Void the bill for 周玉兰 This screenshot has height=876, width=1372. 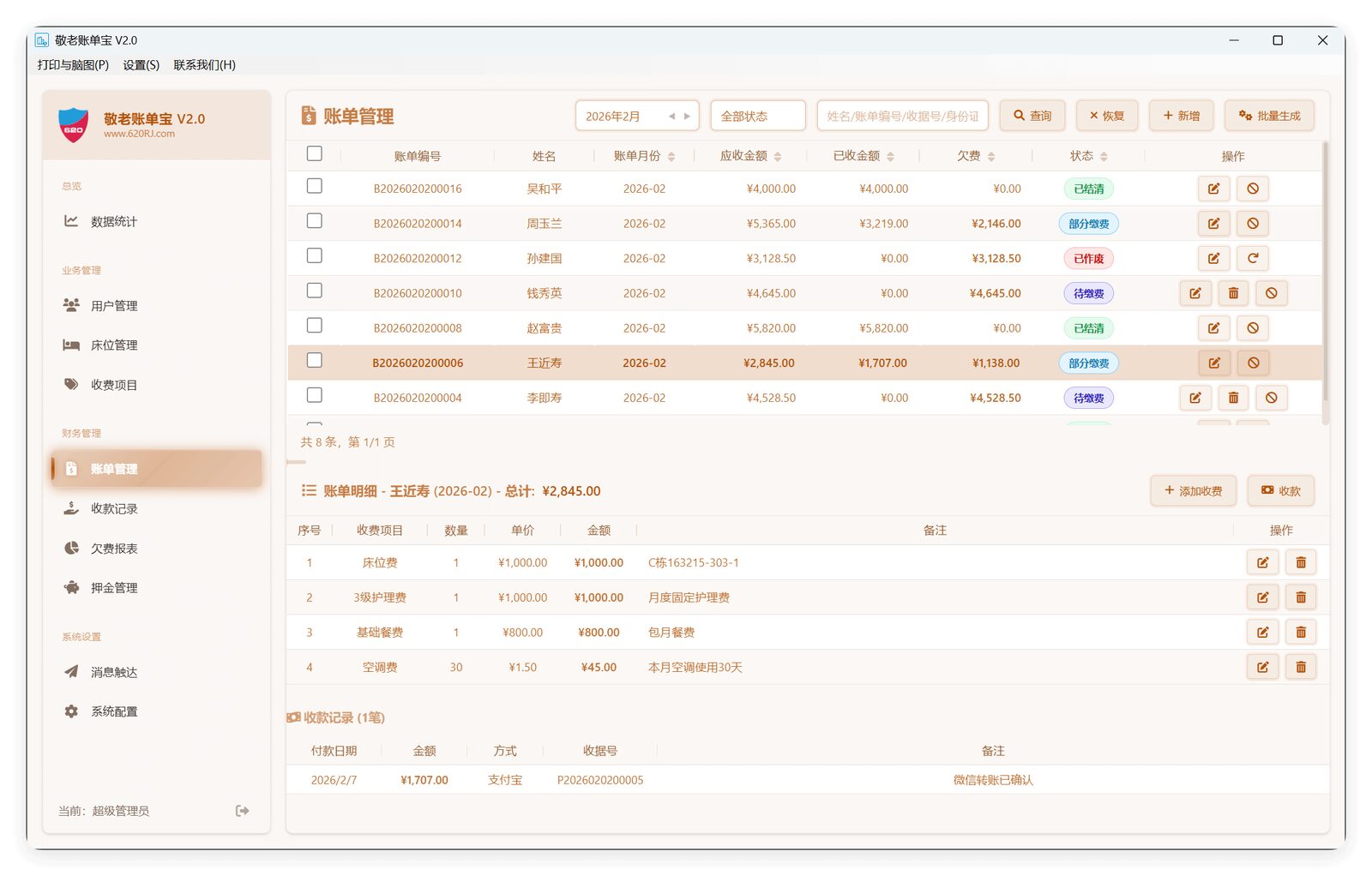coord(1253,224)
